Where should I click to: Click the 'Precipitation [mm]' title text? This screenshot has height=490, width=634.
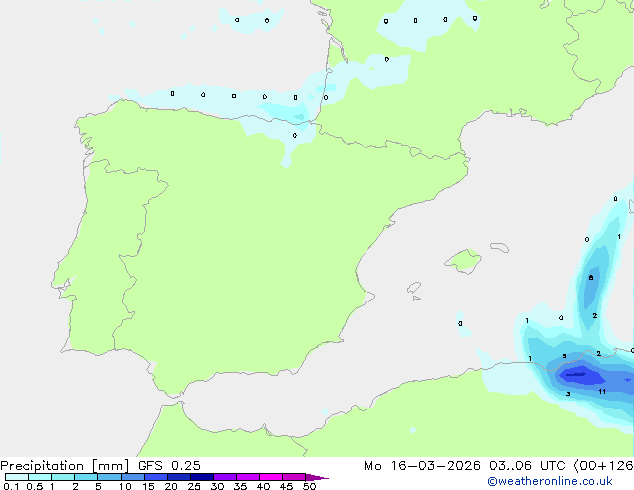pos(65,466)
